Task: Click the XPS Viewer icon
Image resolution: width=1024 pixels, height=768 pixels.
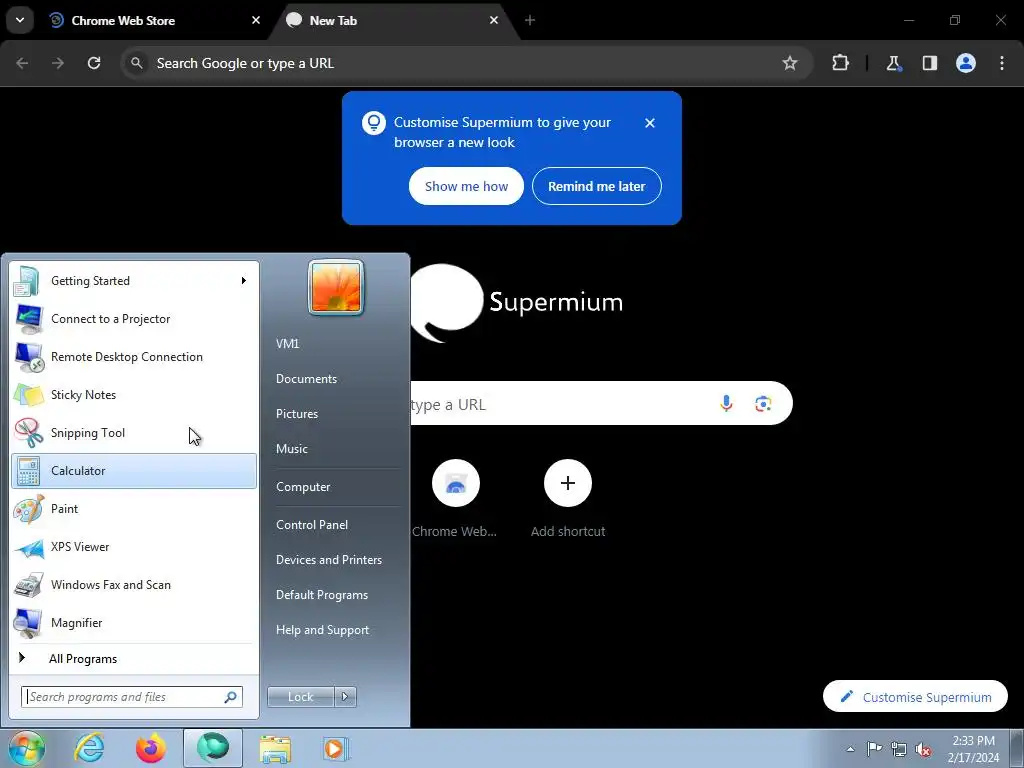Action: [29, 547]
